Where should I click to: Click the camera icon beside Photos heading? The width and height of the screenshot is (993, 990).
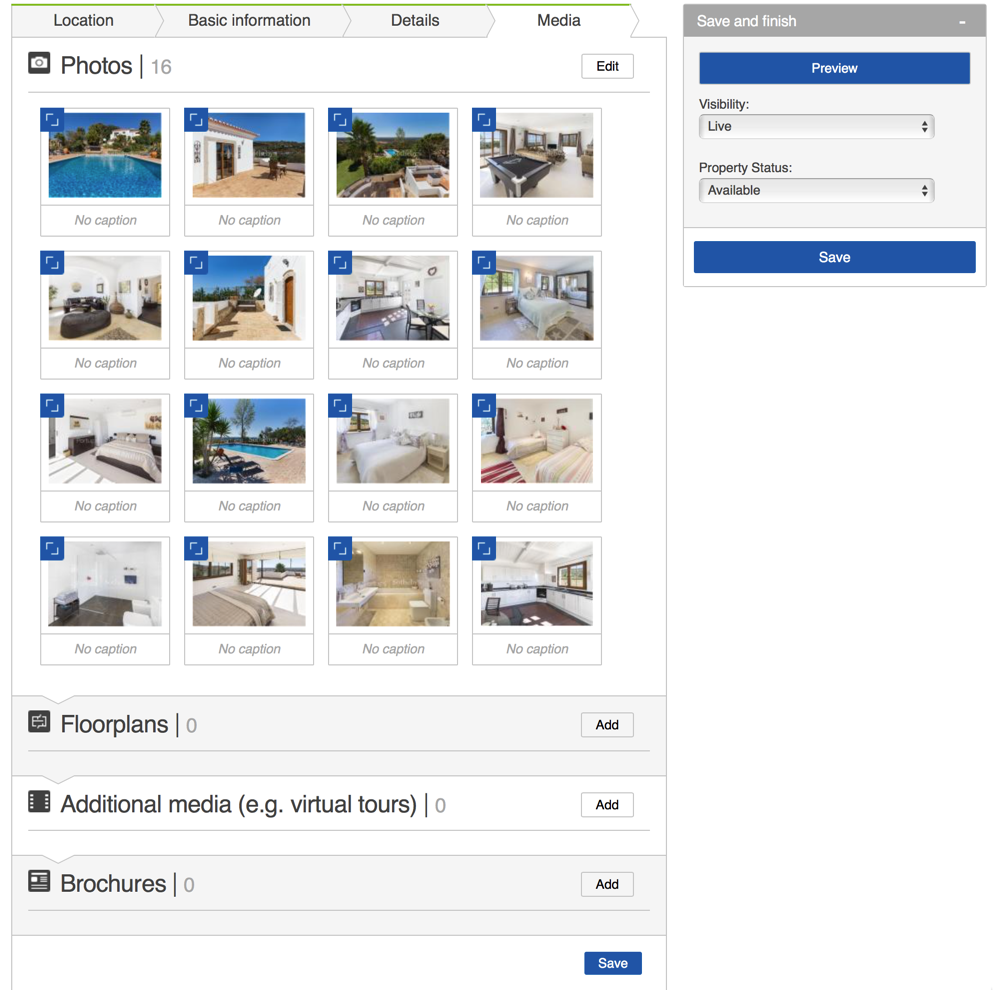pos(38,63)
